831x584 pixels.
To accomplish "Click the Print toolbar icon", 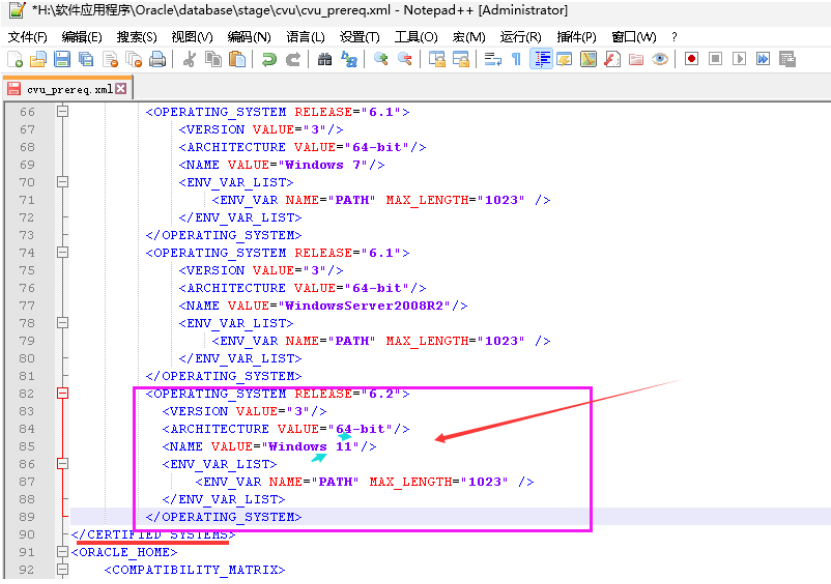I will (x=157, y=60).
